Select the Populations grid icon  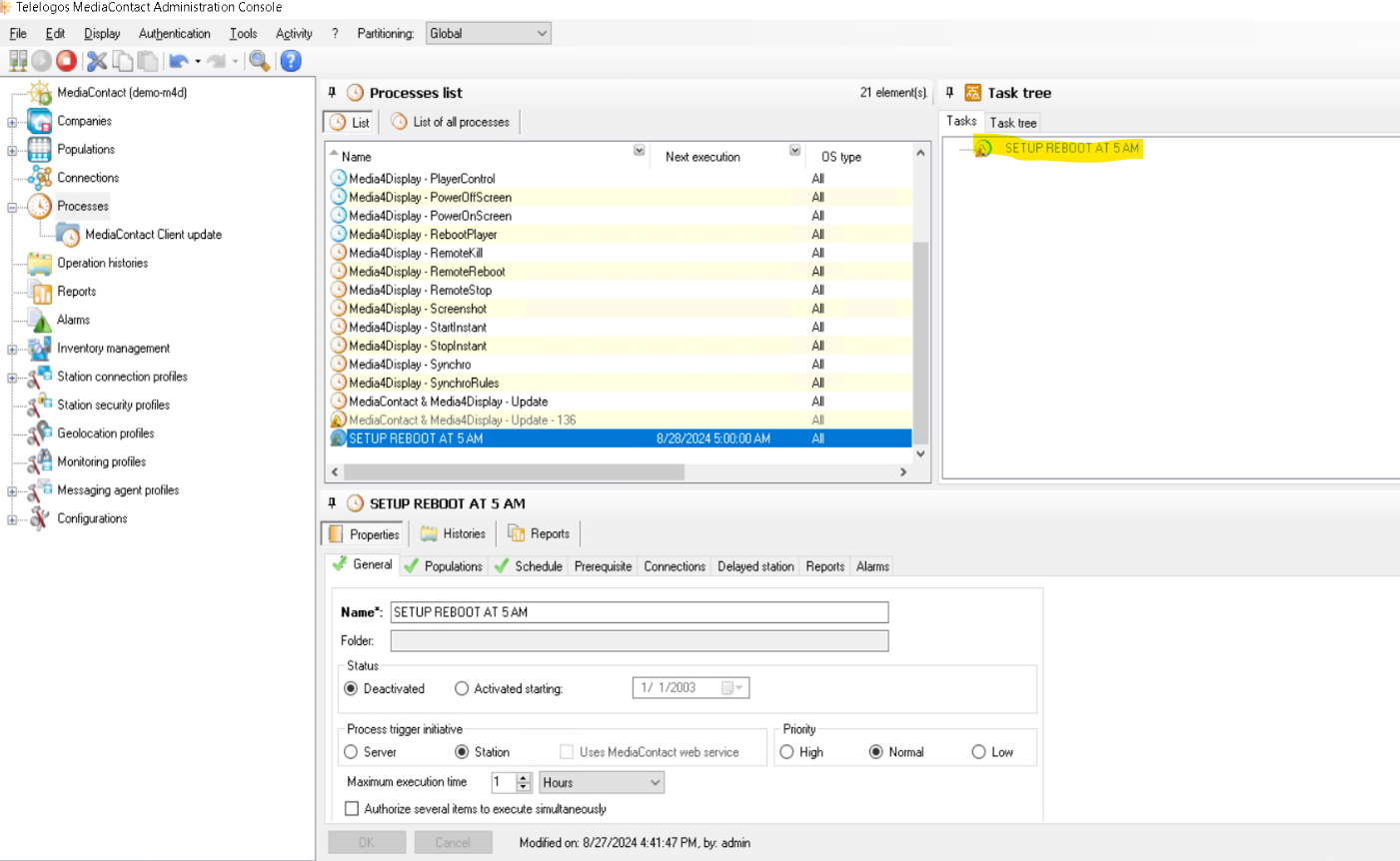(x=39, y=150)
